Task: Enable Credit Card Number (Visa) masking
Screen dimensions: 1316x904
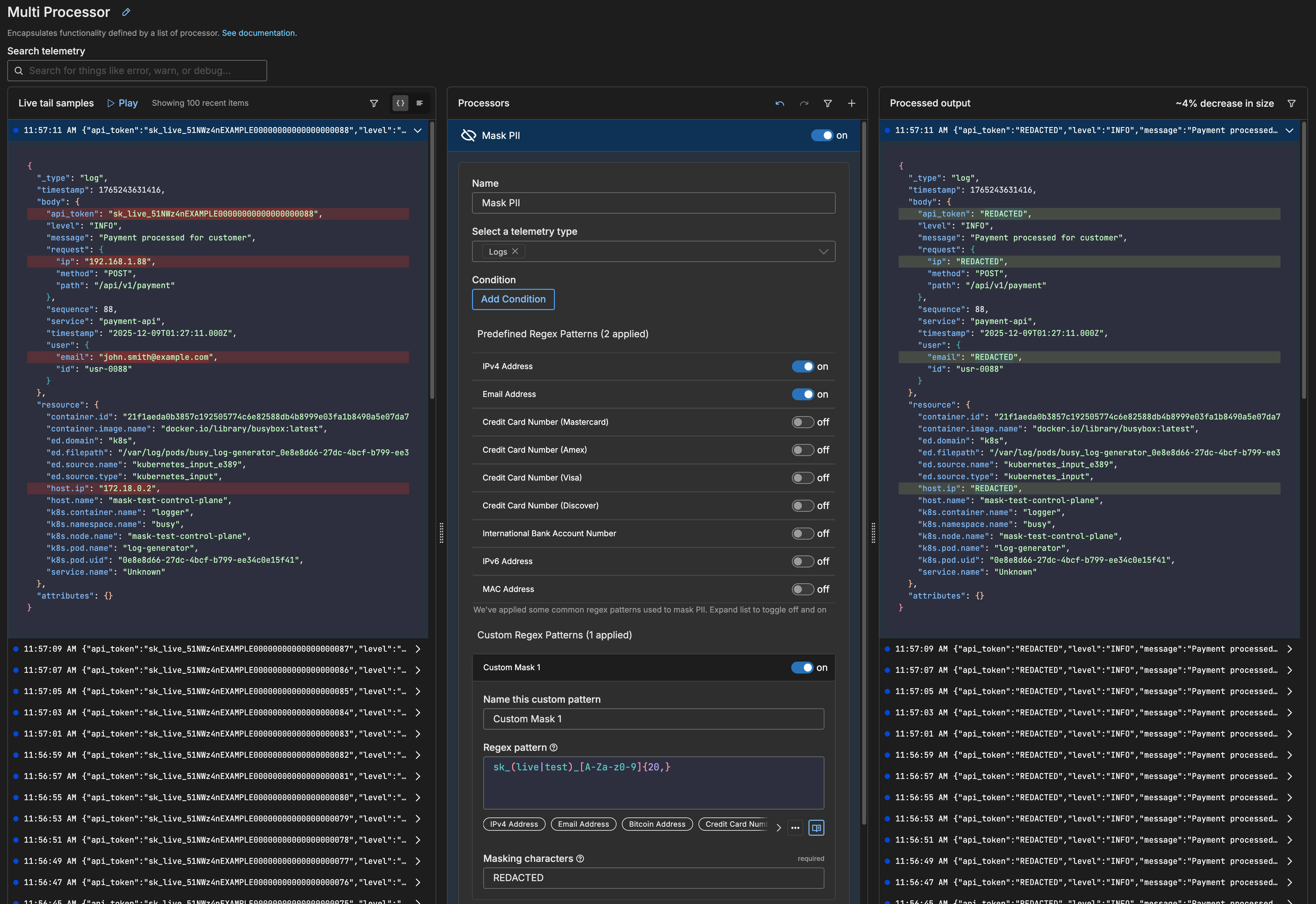Action: tap(803, 478)
